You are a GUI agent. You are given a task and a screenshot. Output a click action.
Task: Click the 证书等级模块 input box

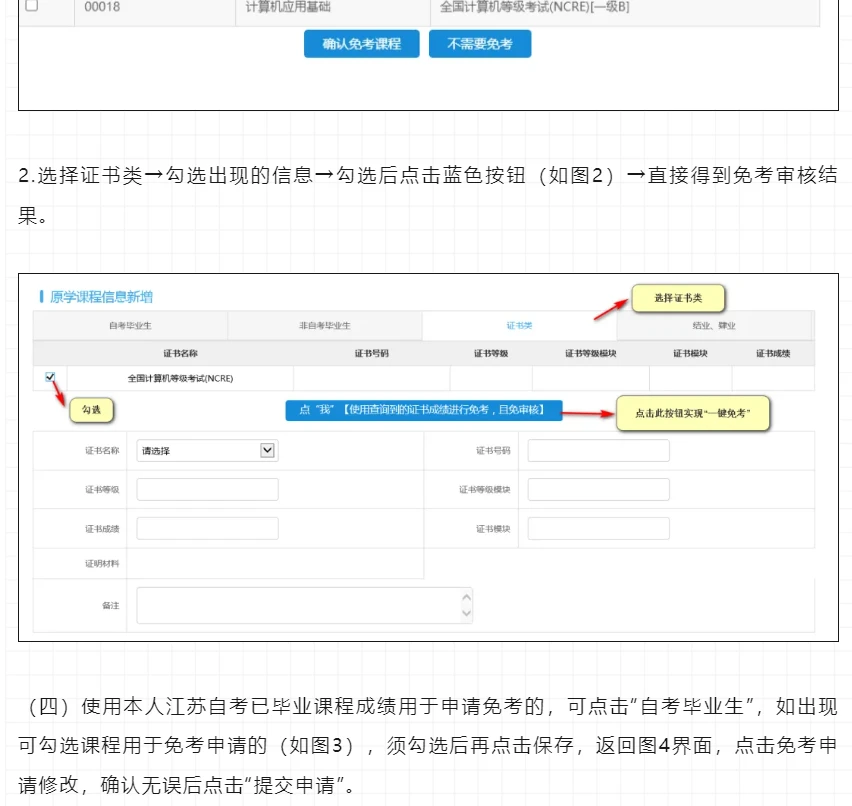[x=598, y=489]
